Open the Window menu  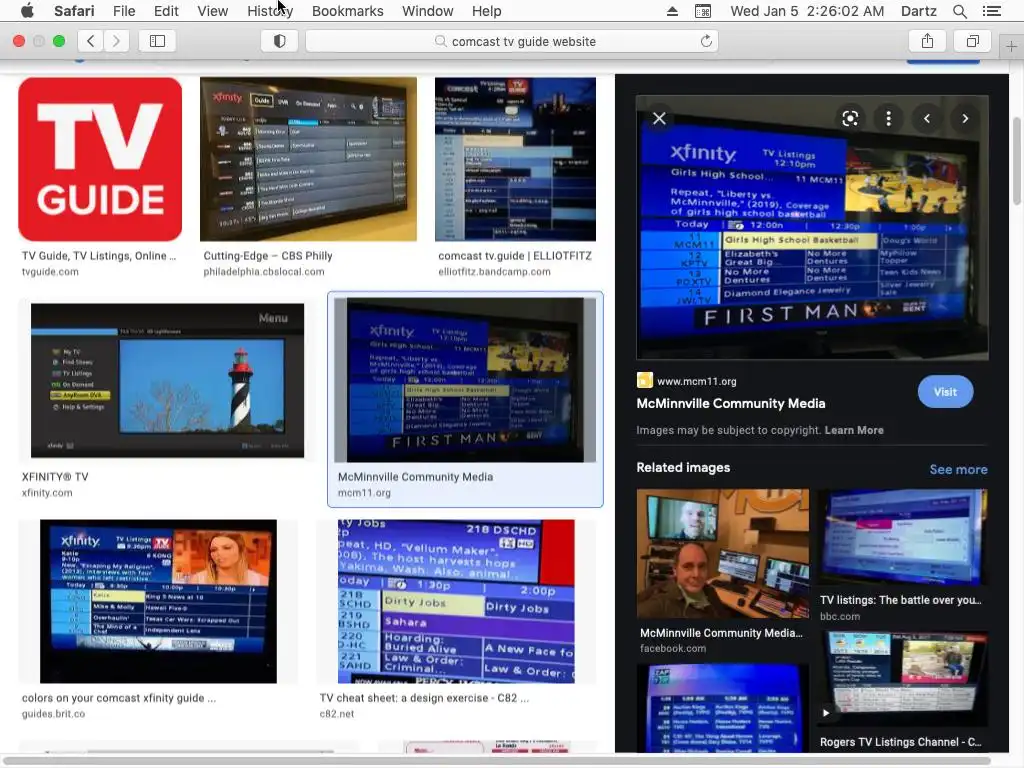(x=427, y=11)
